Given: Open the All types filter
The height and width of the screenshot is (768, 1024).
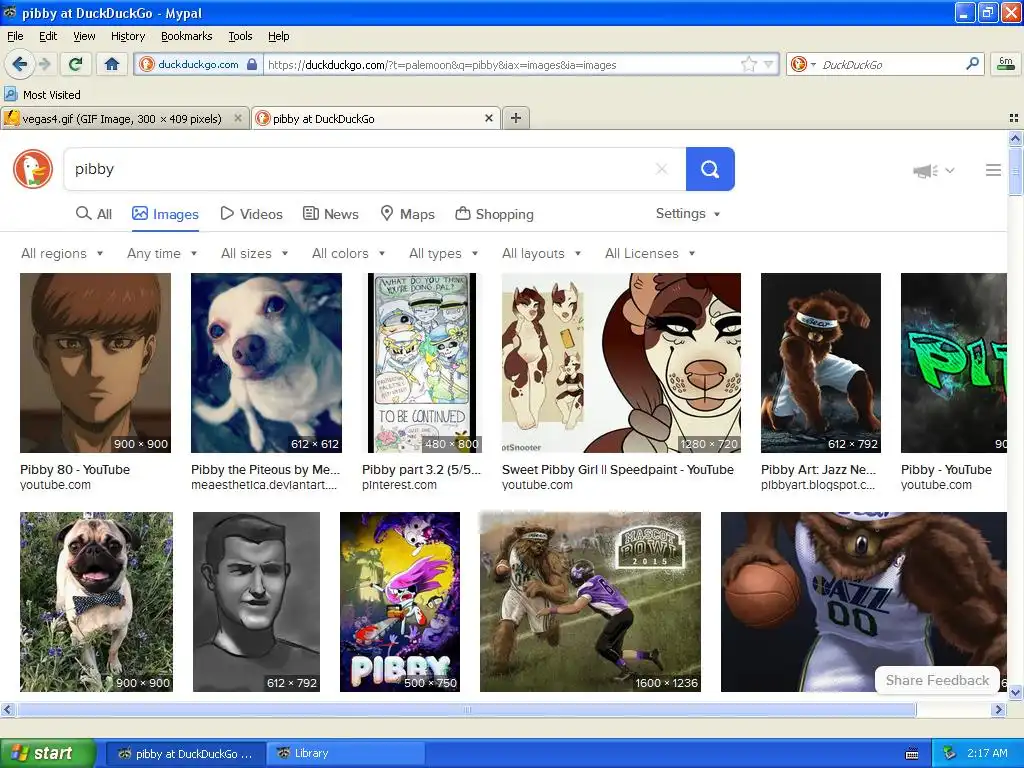Looking at the screenshot, I should pyautogui.click(x=443, y=253).
